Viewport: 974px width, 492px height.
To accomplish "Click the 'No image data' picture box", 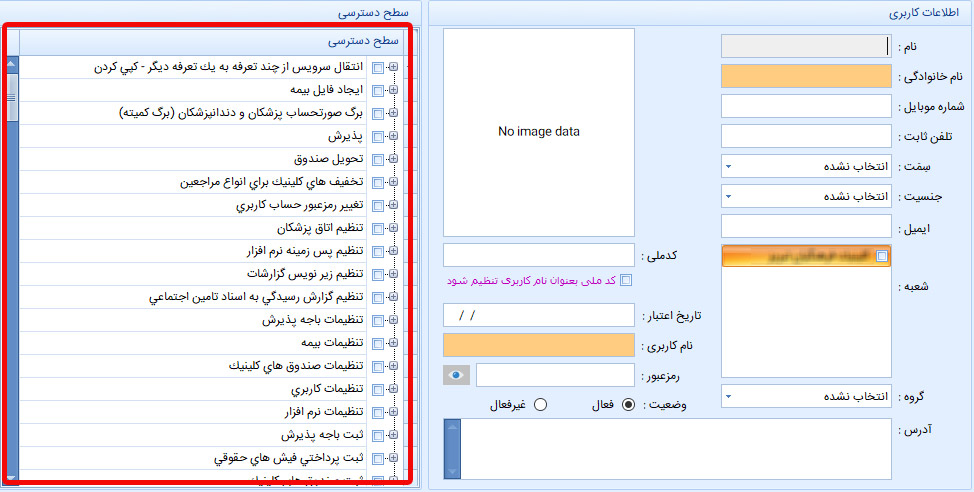I will [539, 132].
